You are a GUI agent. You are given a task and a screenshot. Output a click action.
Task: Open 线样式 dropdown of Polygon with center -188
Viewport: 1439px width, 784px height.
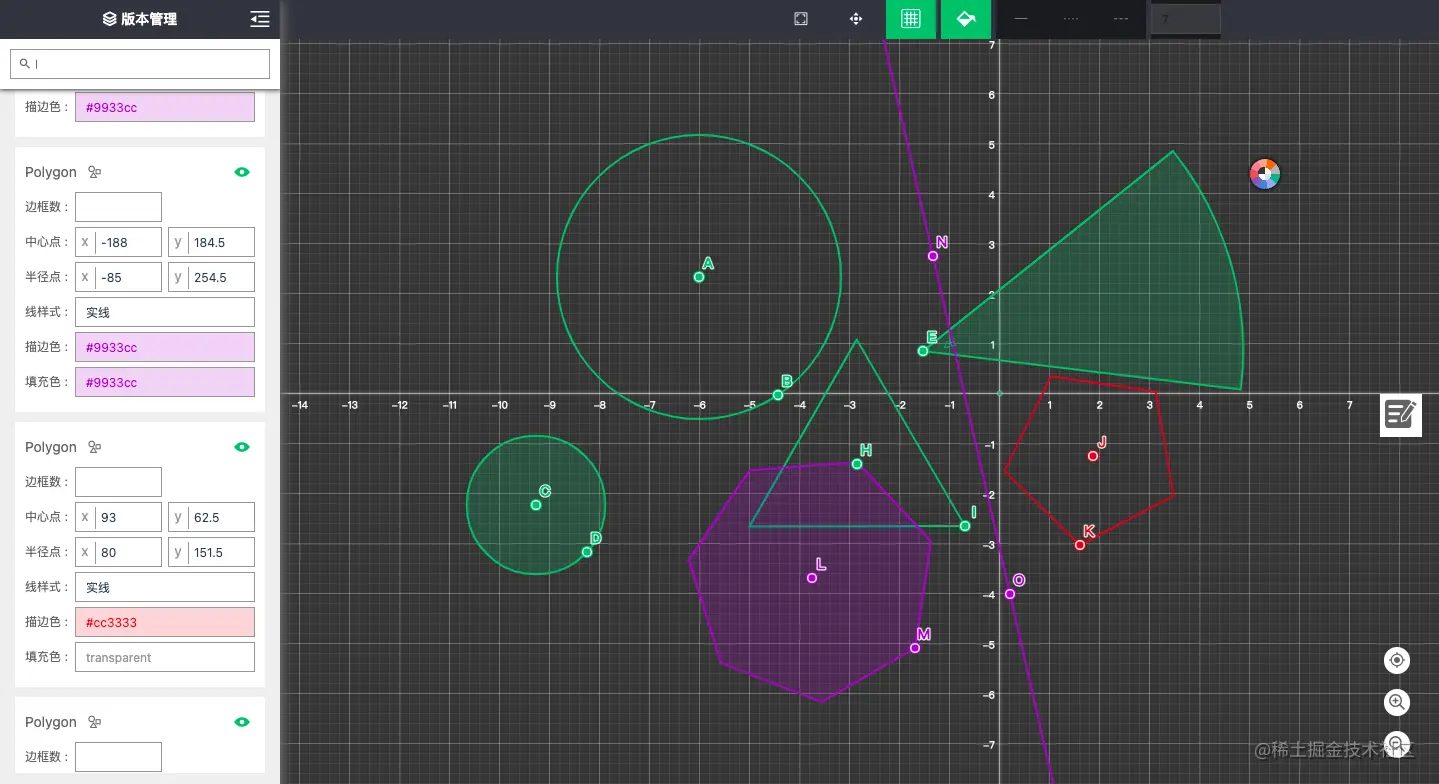165,312
